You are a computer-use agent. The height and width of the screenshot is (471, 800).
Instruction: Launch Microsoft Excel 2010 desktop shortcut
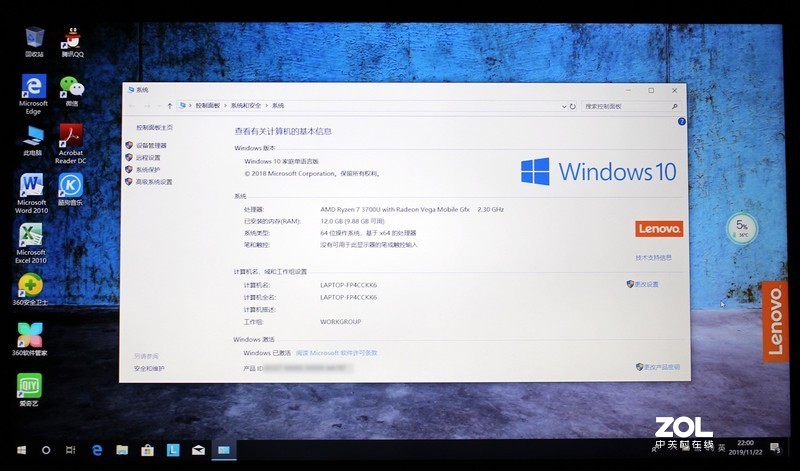coord(31,243)
